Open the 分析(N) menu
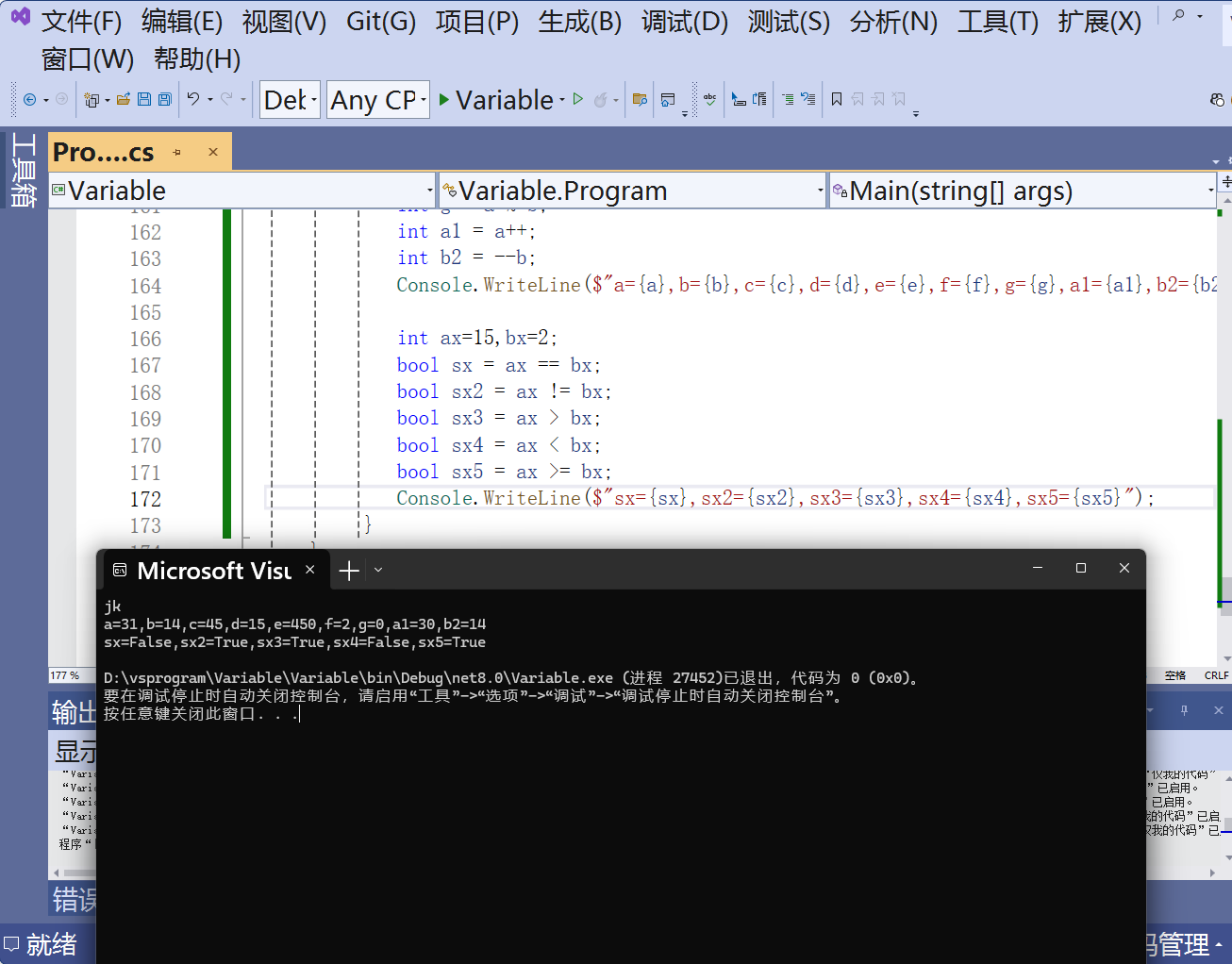The height and width of the screenshot is (964, 1232). click(893, 21)
